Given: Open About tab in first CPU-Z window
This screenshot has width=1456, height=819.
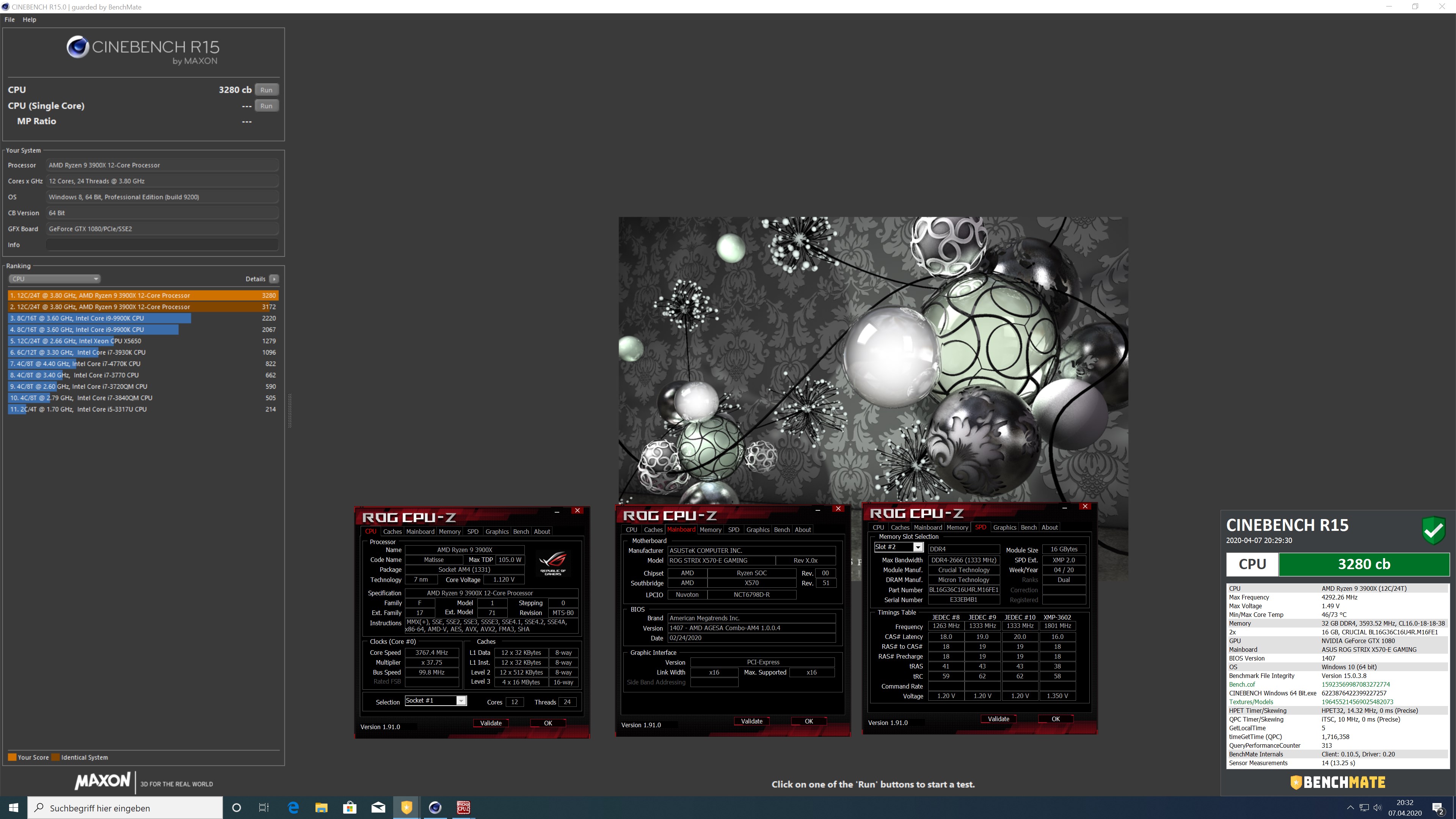Looking at the screenshot, I should point(541,531).
